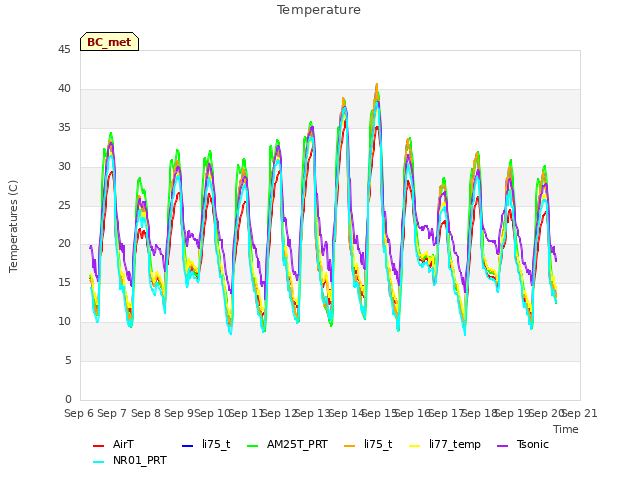The image size is (640, 480).
Task: Toggle the Tsonic legend label
Action: click(x=533, y=444)
